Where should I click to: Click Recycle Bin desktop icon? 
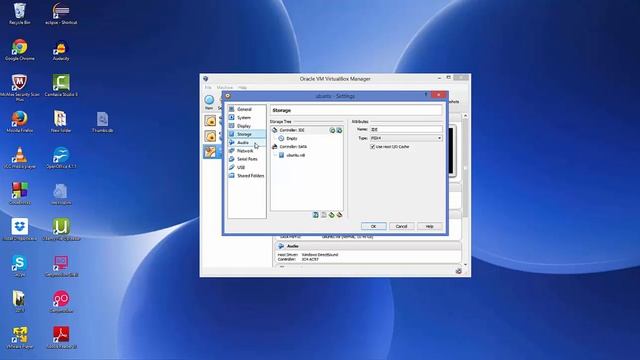(19, 14)
